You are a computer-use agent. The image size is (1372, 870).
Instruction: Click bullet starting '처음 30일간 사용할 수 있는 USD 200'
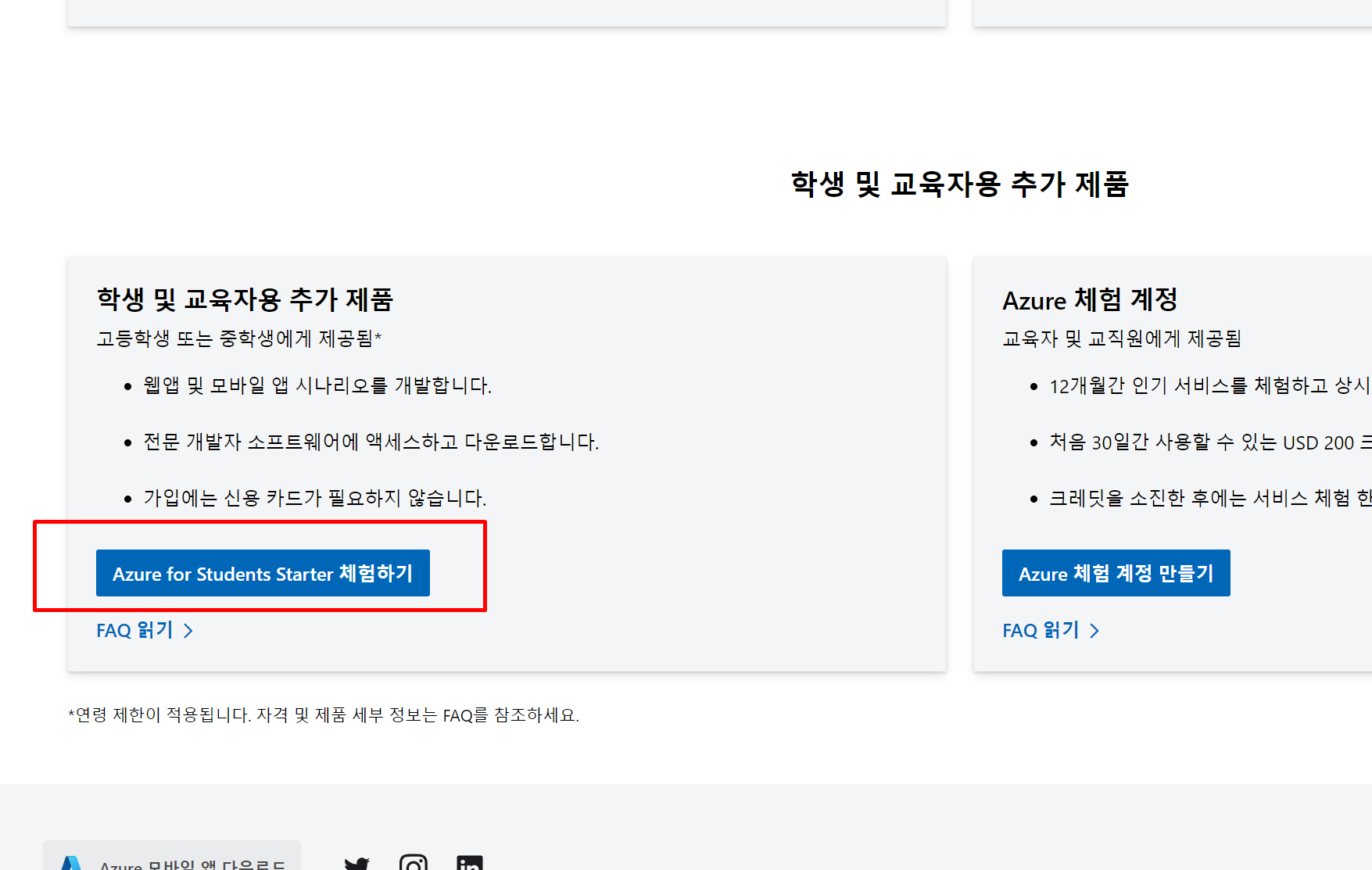[1210, 442]
